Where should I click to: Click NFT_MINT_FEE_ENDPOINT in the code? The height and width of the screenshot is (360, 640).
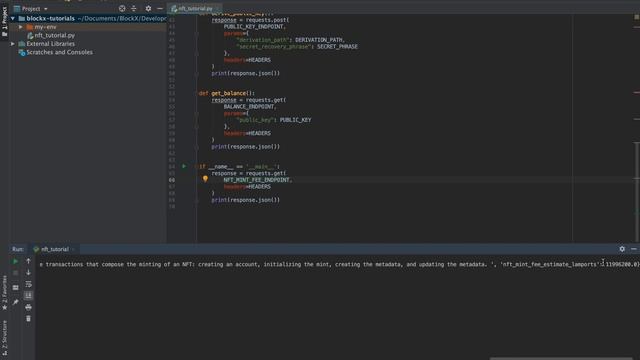256,180
